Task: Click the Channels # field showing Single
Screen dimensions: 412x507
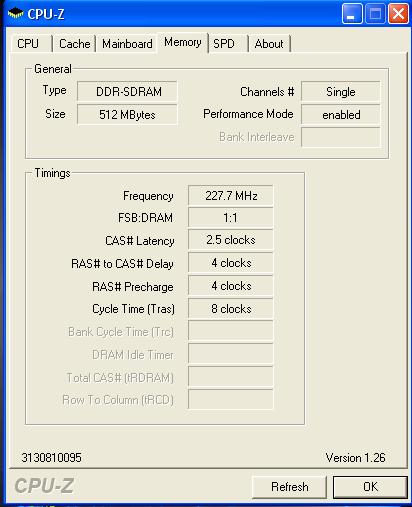Action: [341, 91]
